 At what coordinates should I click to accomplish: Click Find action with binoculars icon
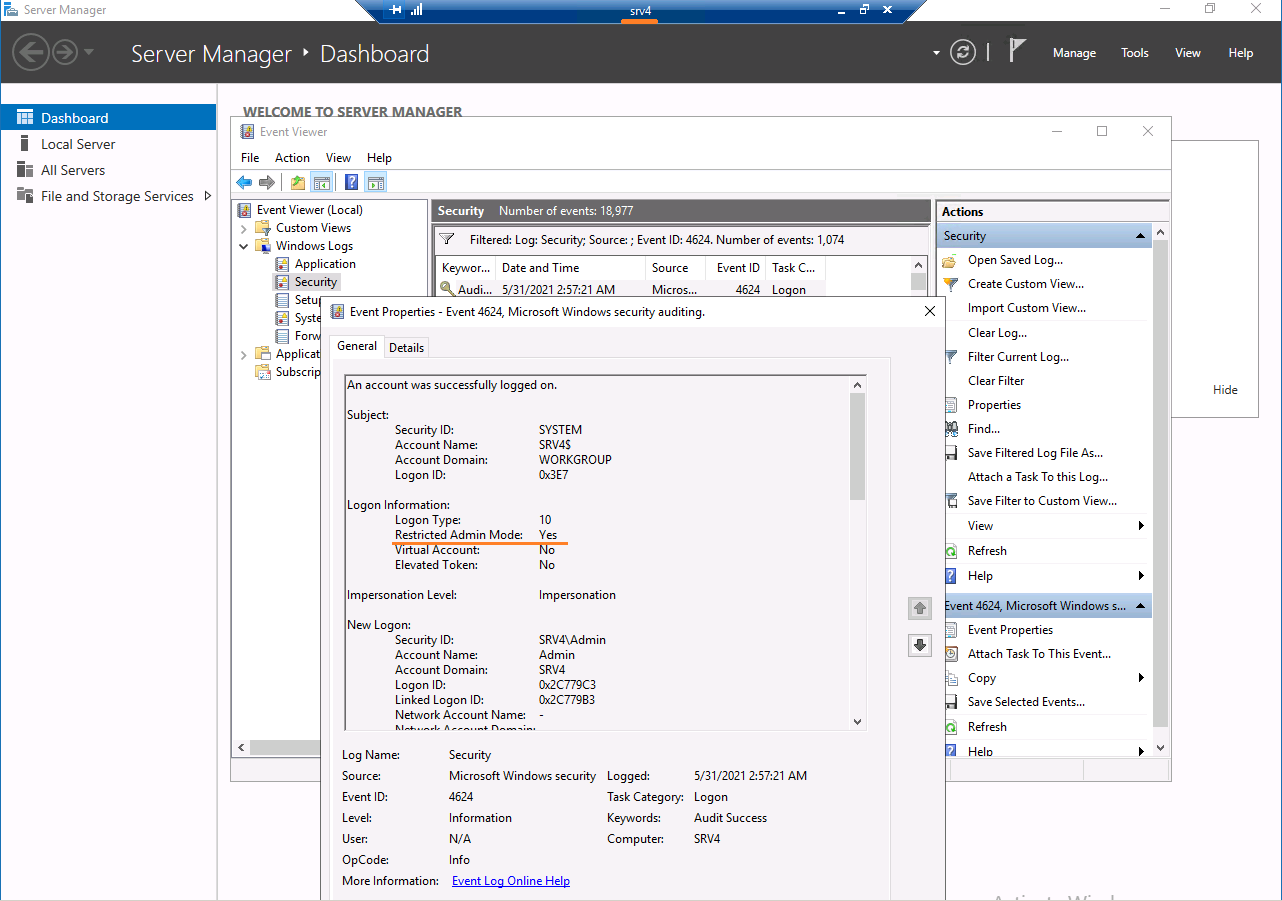pyautogui.click(x=983, y=429)
